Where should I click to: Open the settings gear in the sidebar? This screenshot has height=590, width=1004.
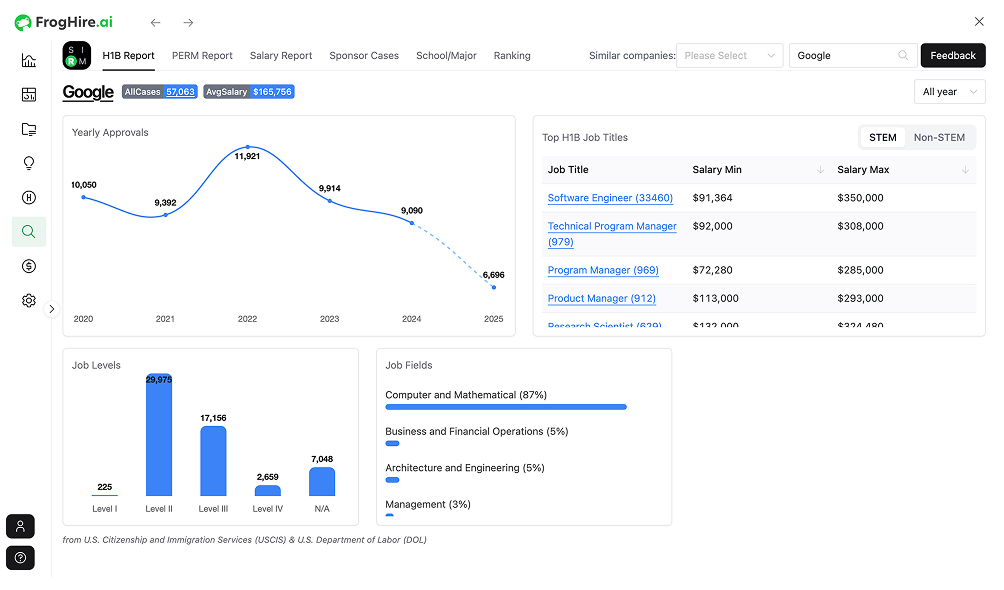(x=29, y=301)
